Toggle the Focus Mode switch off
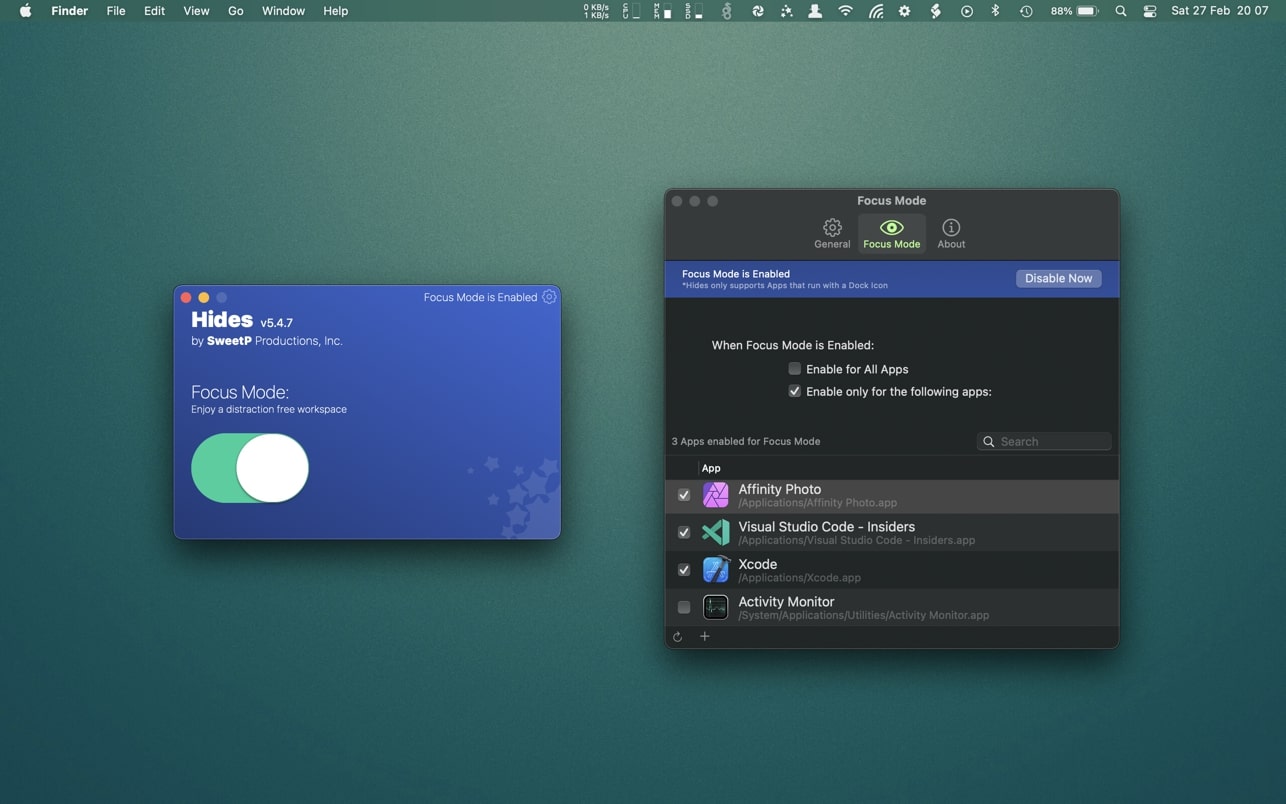 coord(249,467)
